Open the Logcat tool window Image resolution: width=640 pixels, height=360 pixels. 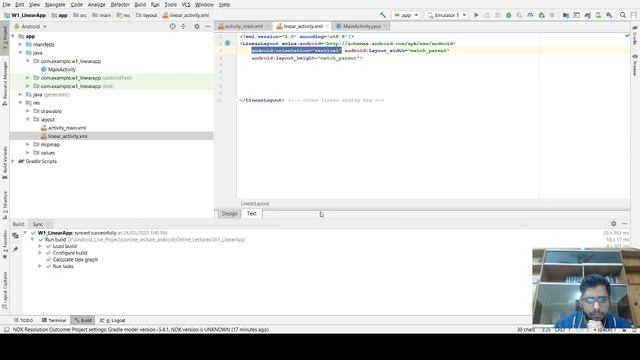[x=113, y=320]
